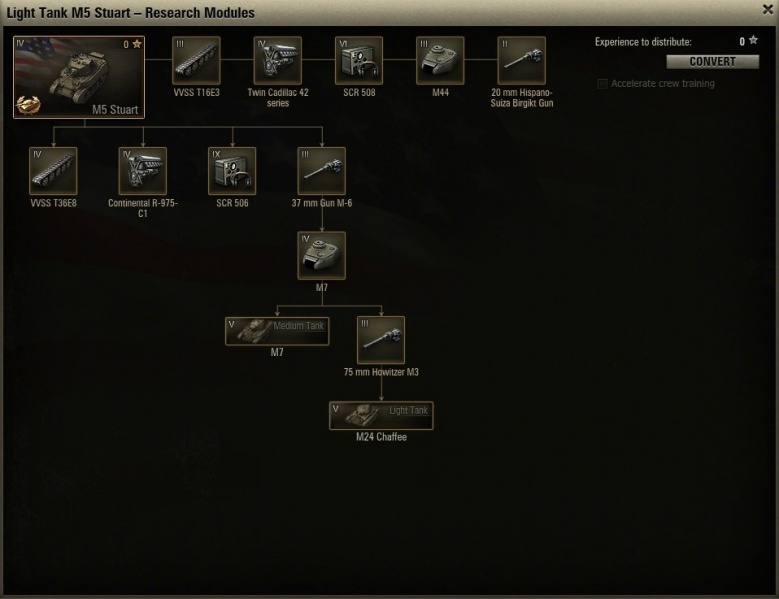Choose the 20 mm Hispano-Suiza Birgikt Gun
Viewport: 779px width, 599px height.
pos(522,60)
